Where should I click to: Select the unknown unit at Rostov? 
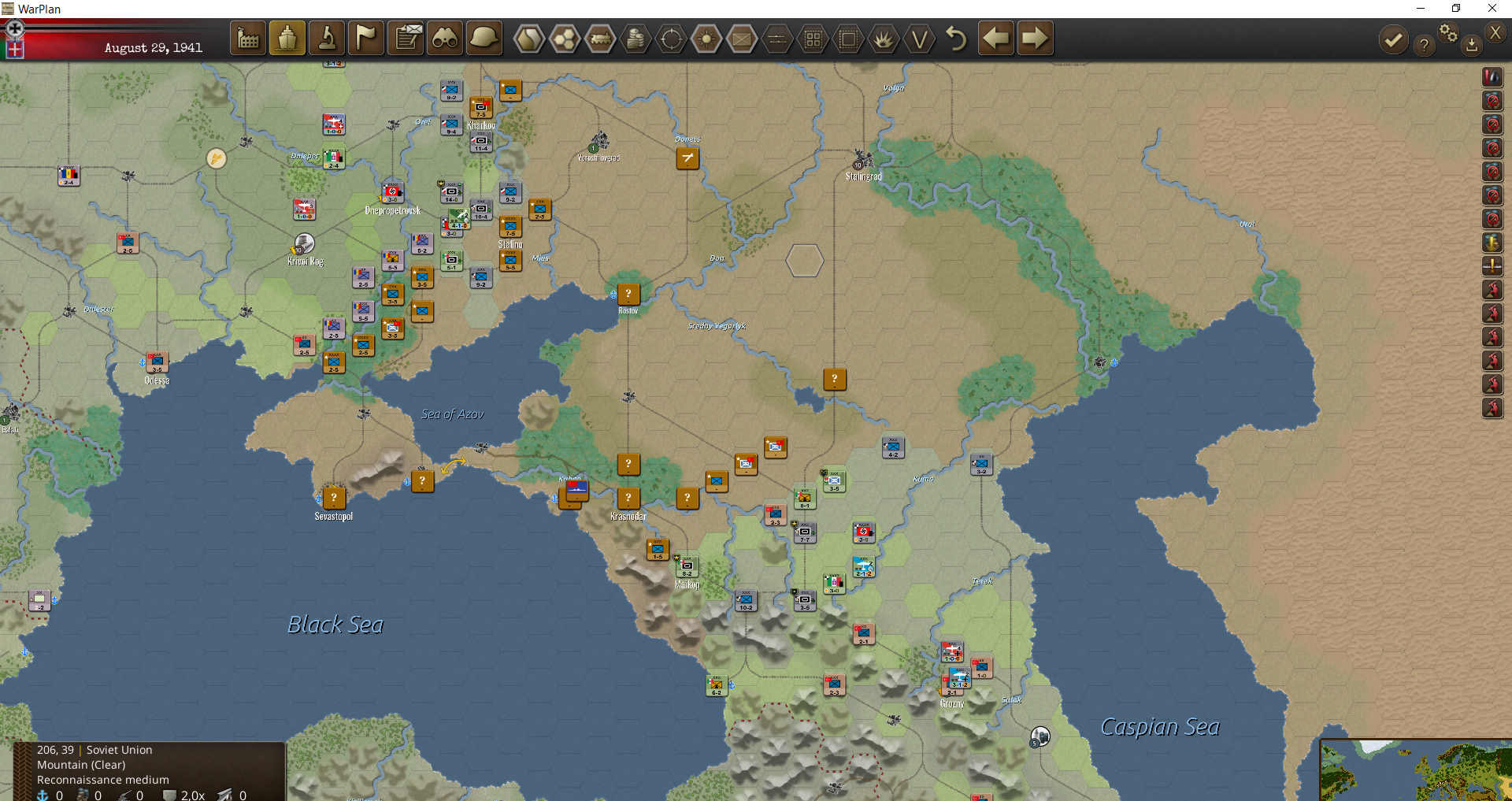(628, 294)
